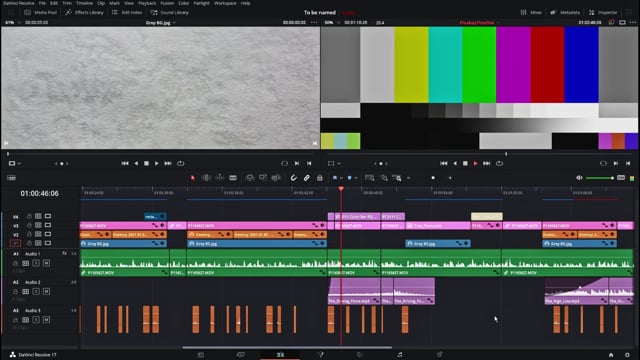
Task: Click the Insert Clip toolbar icon
Action: coord(249,178)
